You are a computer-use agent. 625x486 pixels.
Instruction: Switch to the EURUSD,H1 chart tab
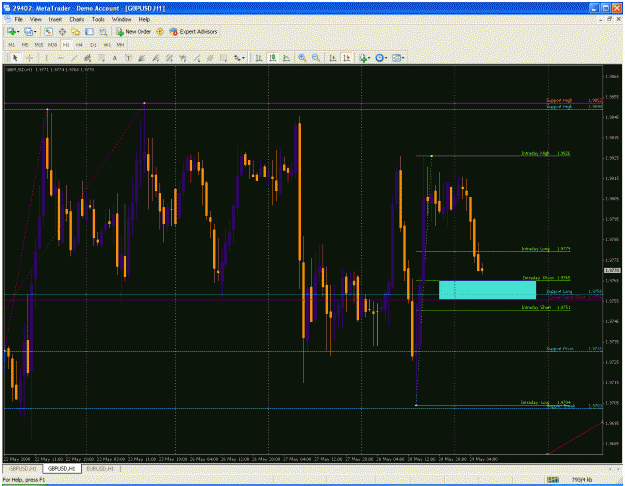100,469
